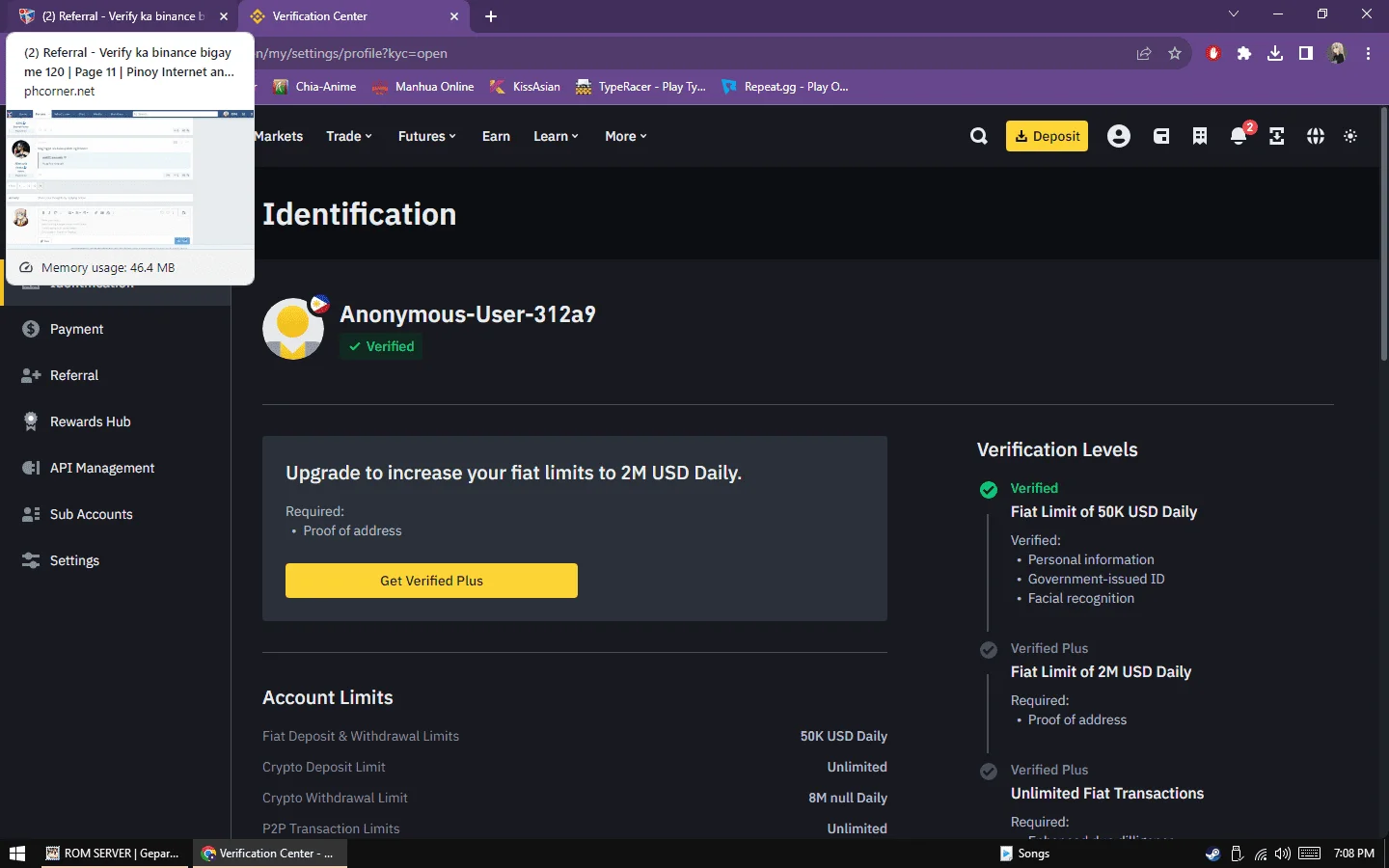The image size is (1389, 868).
Task: Open the wallet icon in header
Action: (1161, 136)
